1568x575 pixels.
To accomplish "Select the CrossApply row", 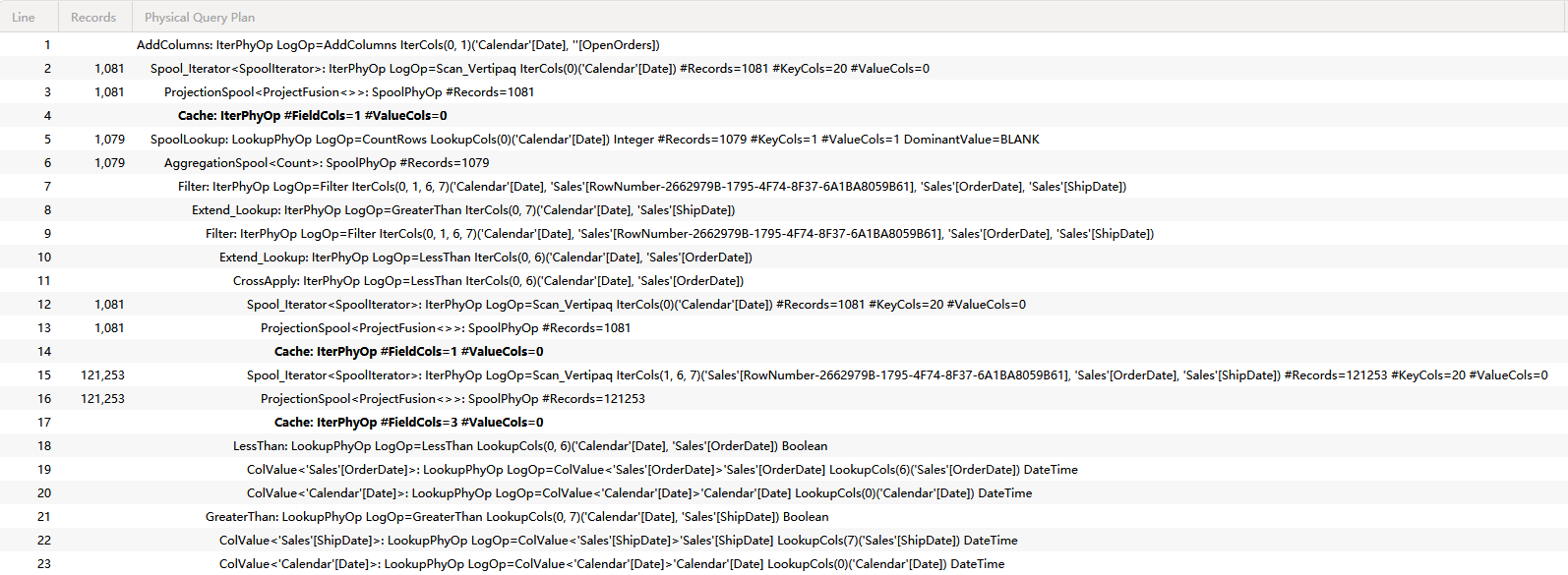I will point(784,281).
